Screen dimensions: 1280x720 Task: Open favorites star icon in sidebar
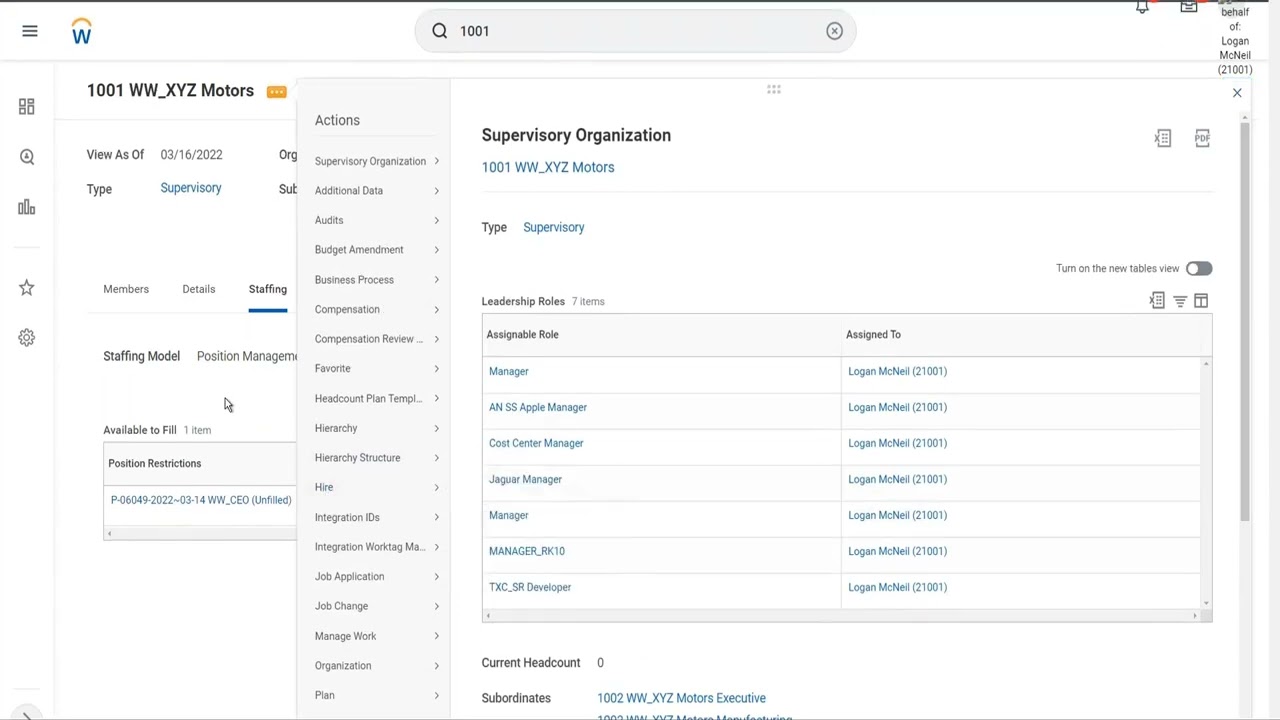click(x=27, y=288)
